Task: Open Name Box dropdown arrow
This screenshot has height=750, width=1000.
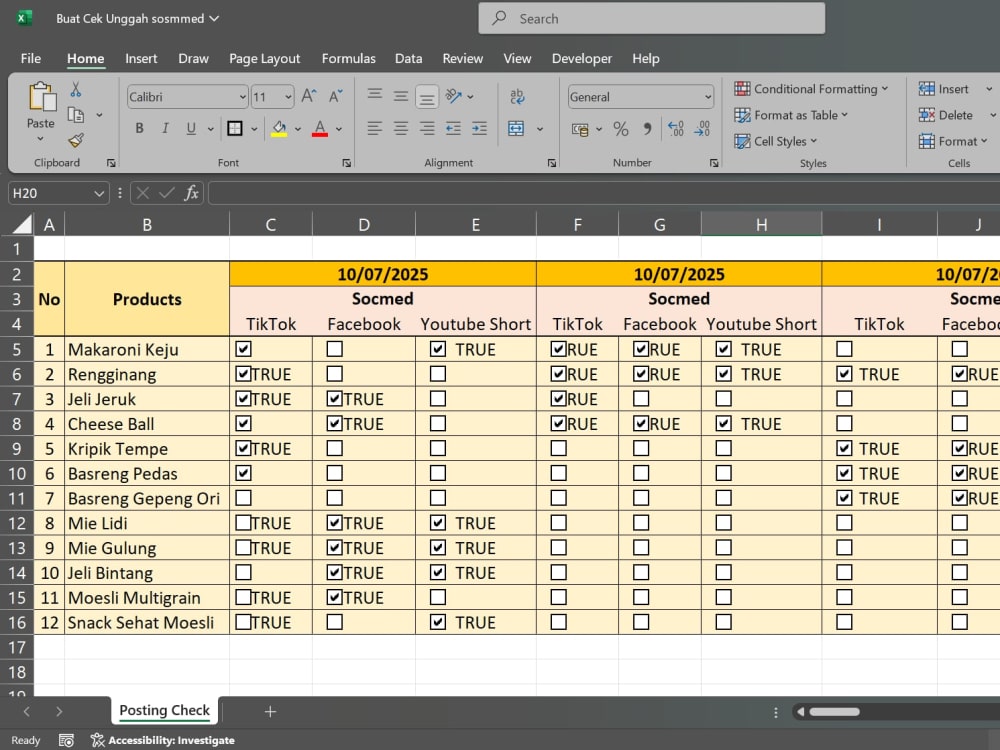Action: click(99, 193)
